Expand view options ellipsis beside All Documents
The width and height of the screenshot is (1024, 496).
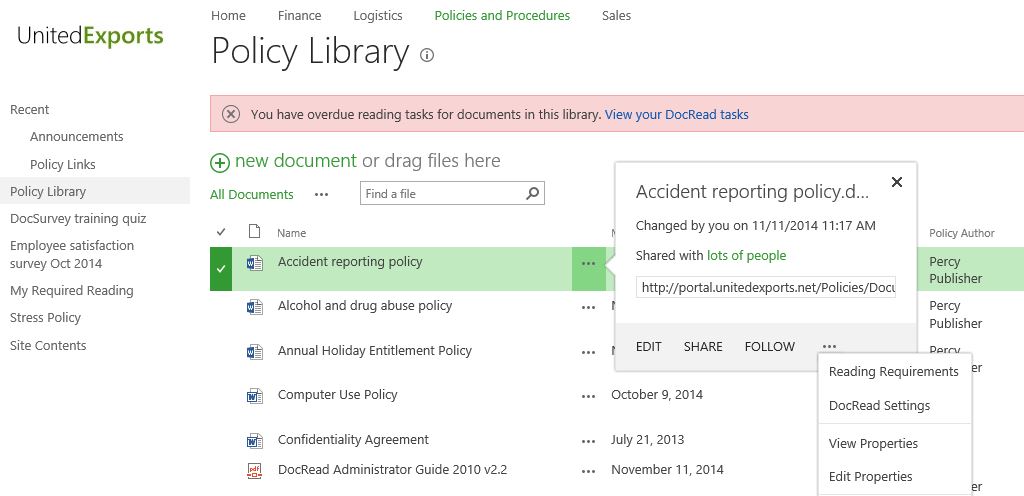click(x=321, y=194)
